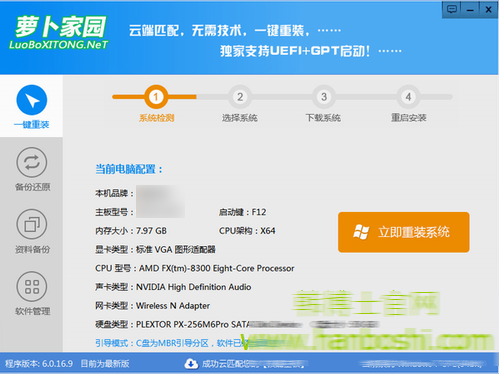
Task: Click the 独家支持UEFI+GPT启动 banner text
Action: (295, 51)
